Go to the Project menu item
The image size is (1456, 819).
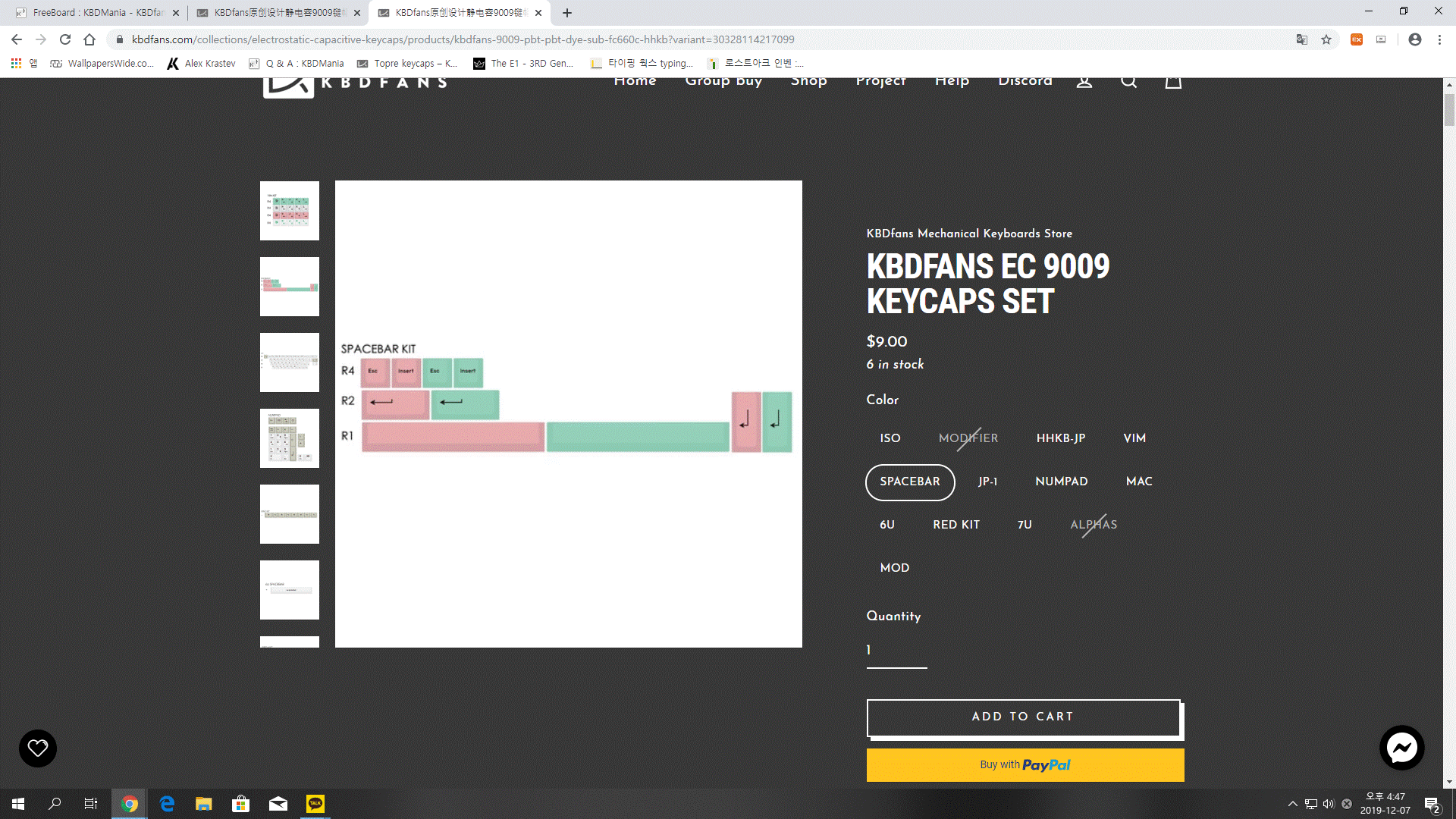tap(880, 81)
